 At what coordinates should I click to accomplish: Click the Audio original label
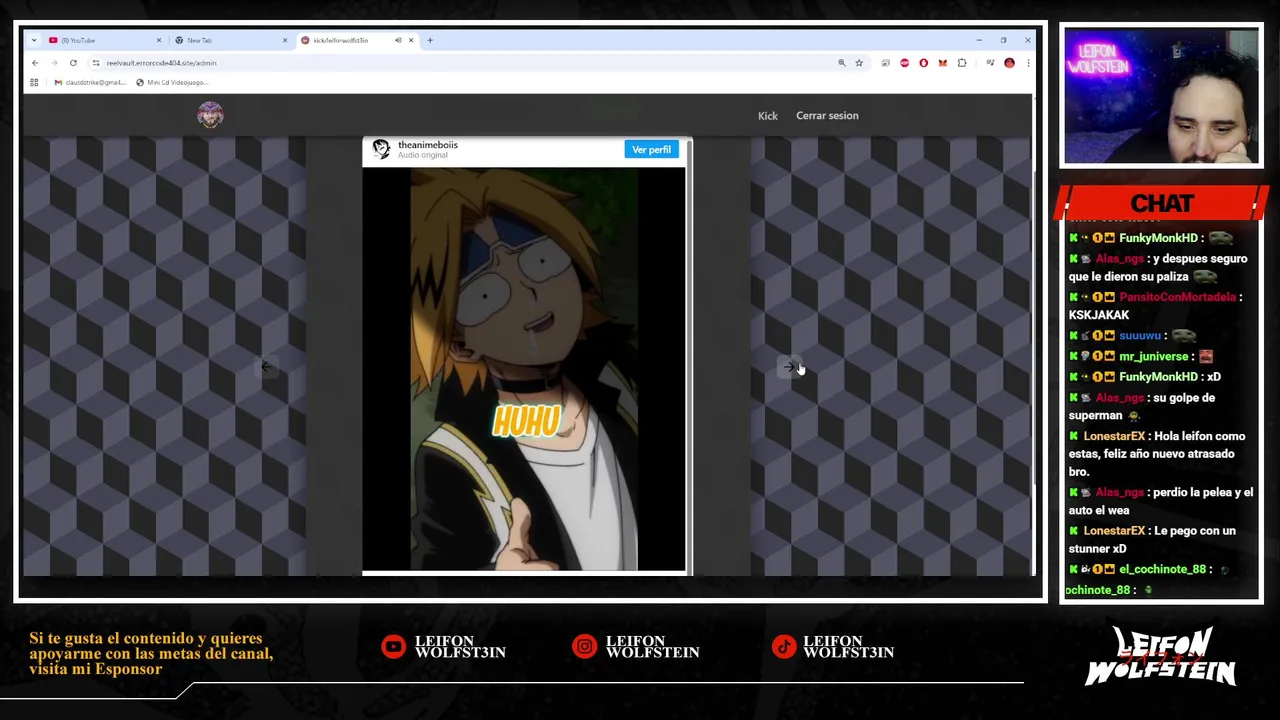tap(423, 155)
